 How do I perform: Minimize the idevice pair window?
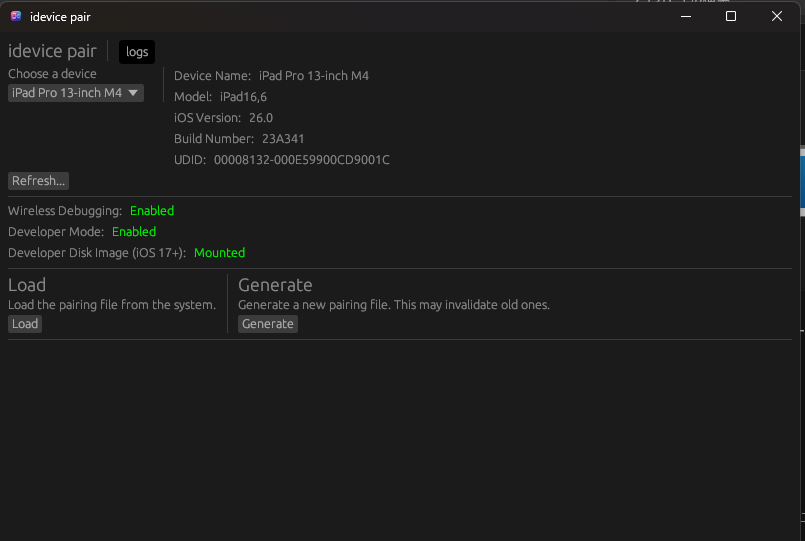coord(686,16)
